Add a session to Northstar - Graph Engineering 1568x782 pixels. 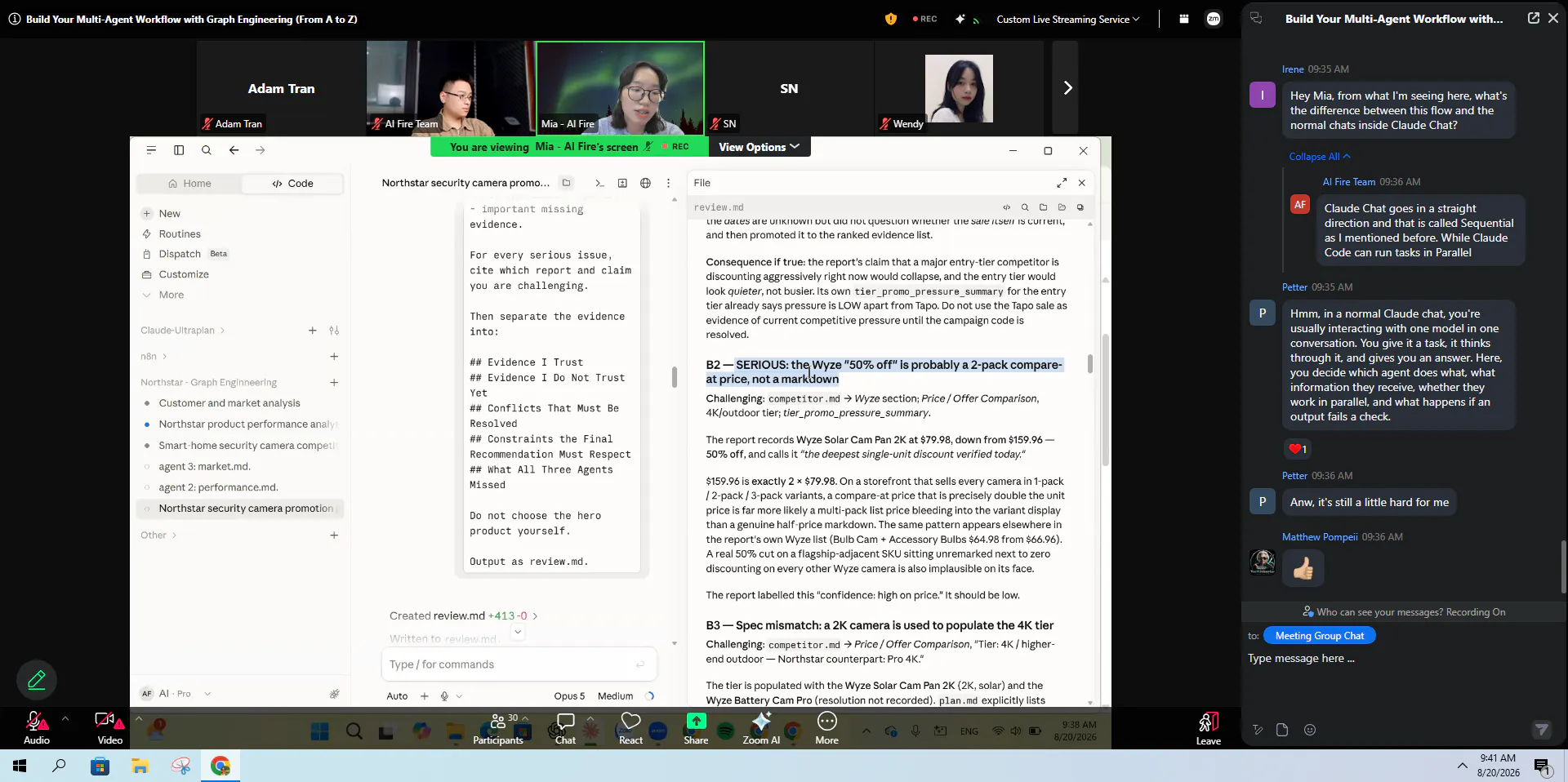334,382
